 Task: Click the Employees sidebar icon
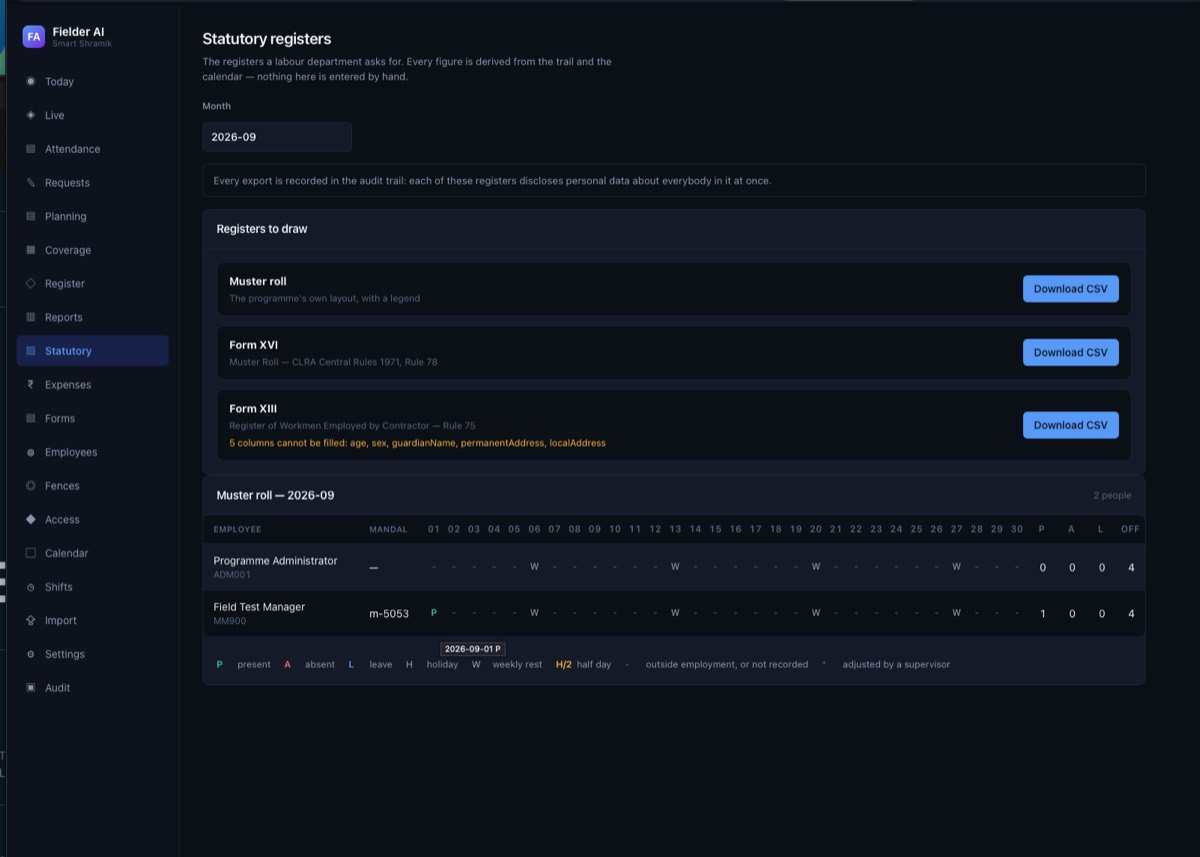(31, 452)
